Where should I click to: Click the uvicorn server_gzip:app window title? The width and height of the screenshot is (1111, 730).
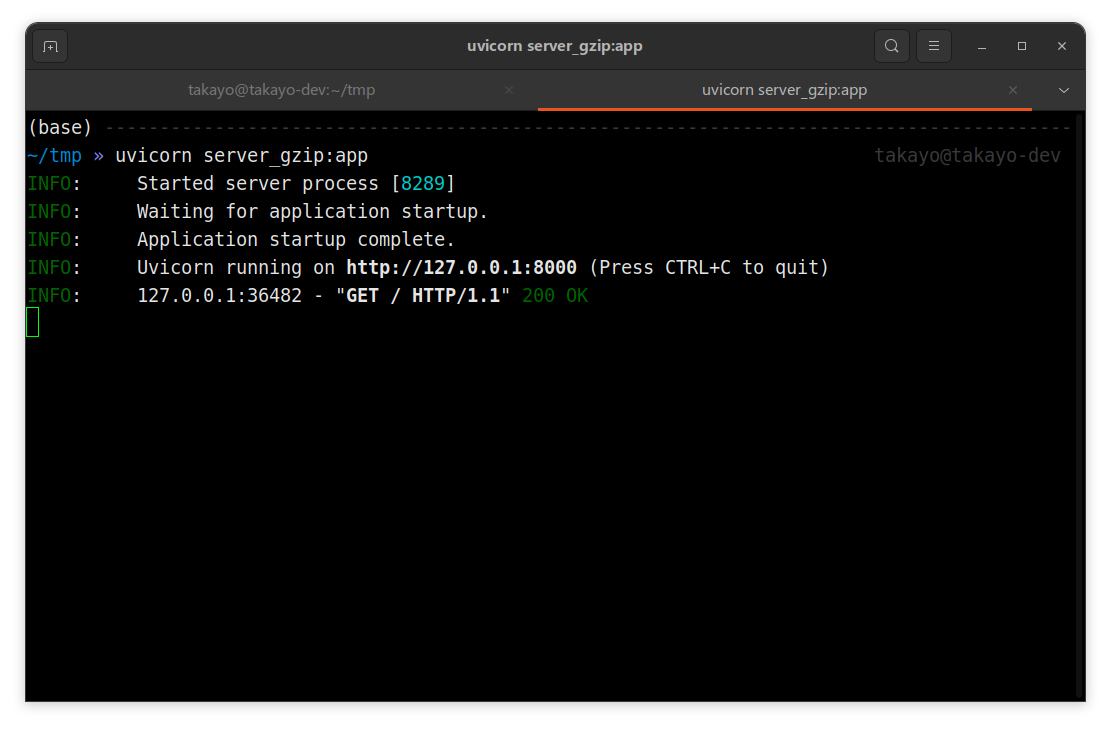[x=555, y=45]
